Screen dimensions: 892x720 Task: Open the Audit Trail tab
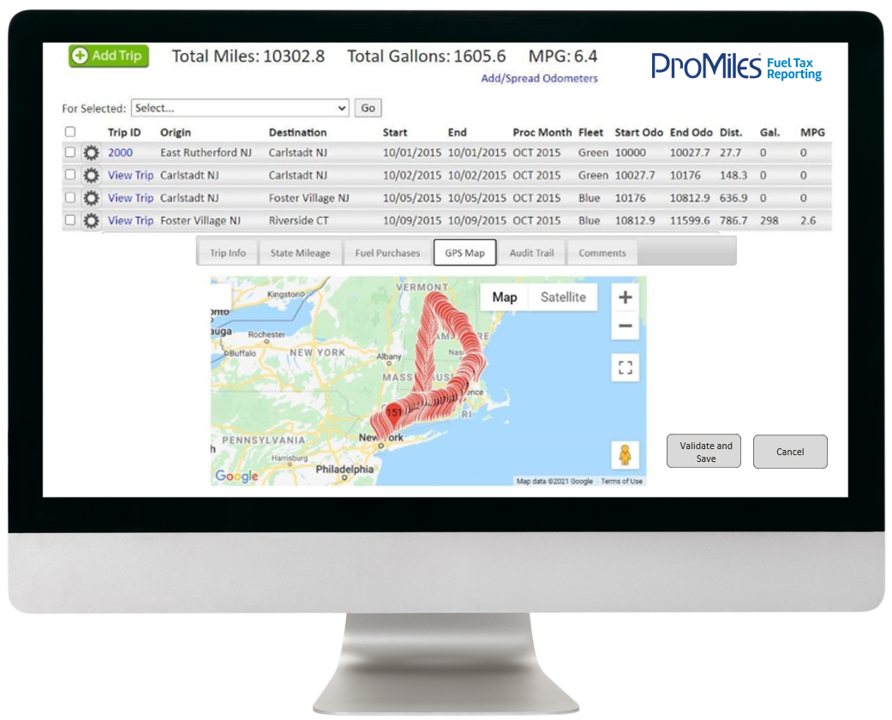point(531,253)
